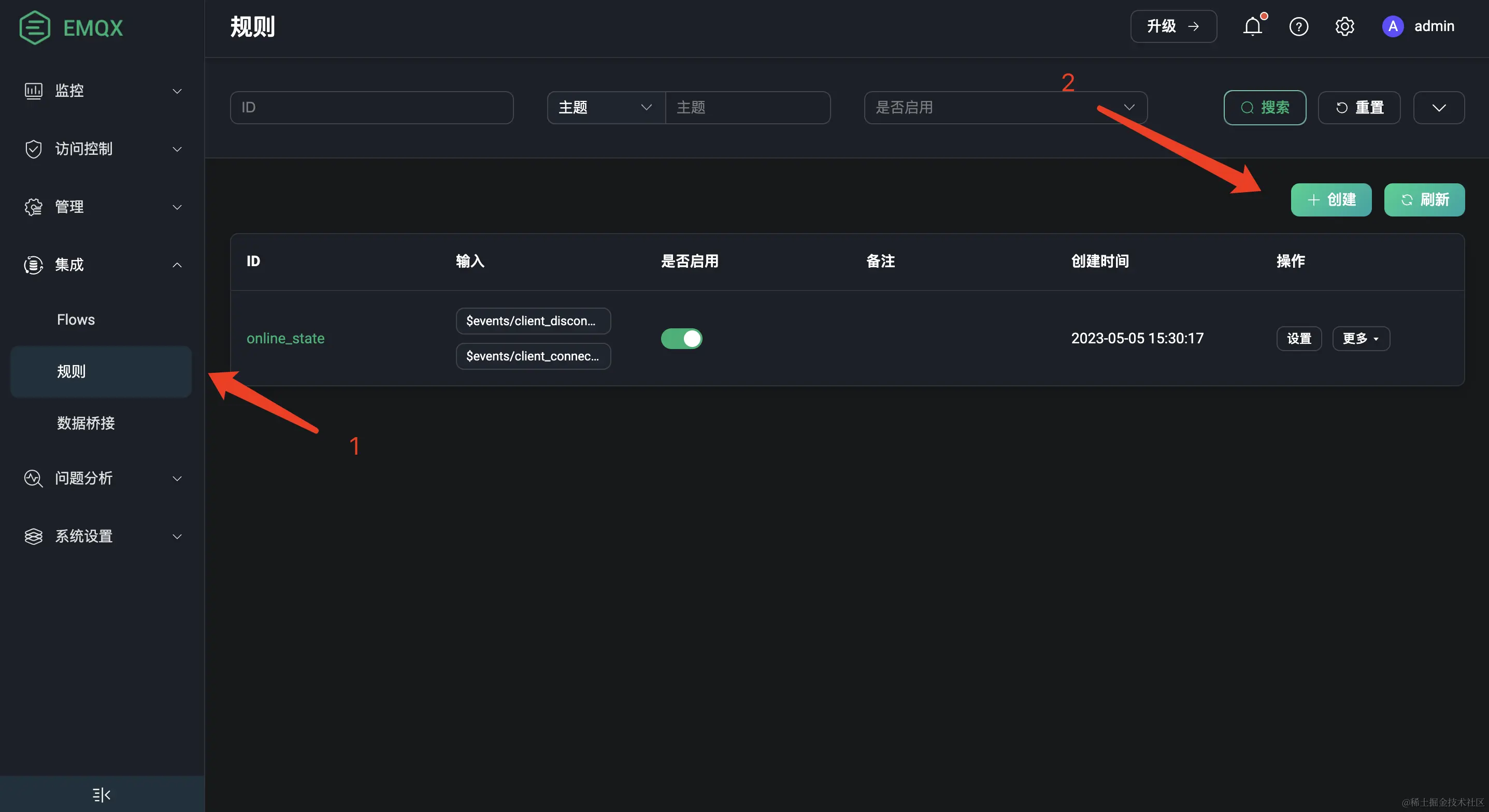Open the 主题 filter type dropdown
The height and width of the screenshot is (812, 1489).
[605, 108]
